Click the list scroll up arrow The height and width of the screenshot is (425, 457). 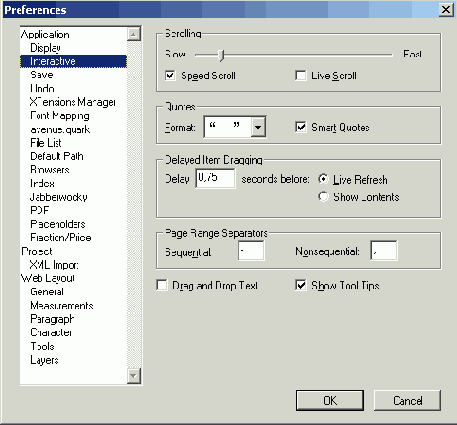click(134, 34)
